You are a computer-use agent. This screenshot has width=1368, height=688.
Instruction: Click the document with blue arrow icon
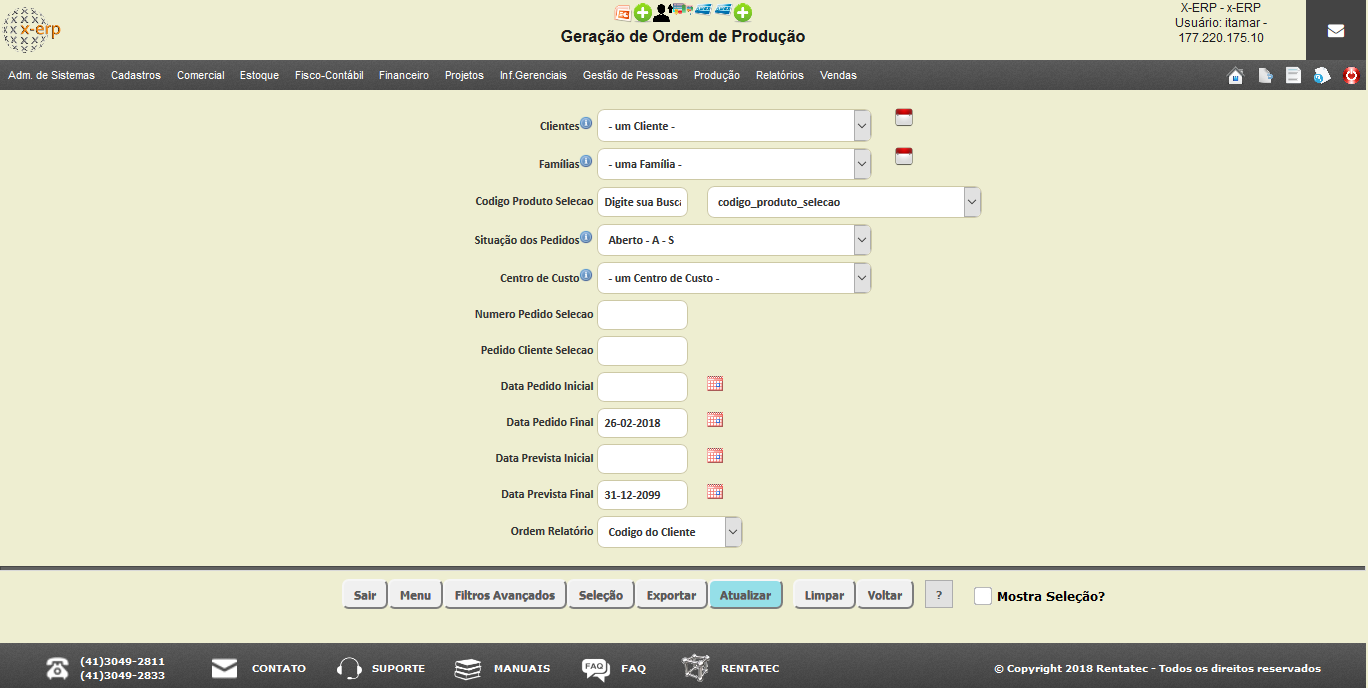1265,75
